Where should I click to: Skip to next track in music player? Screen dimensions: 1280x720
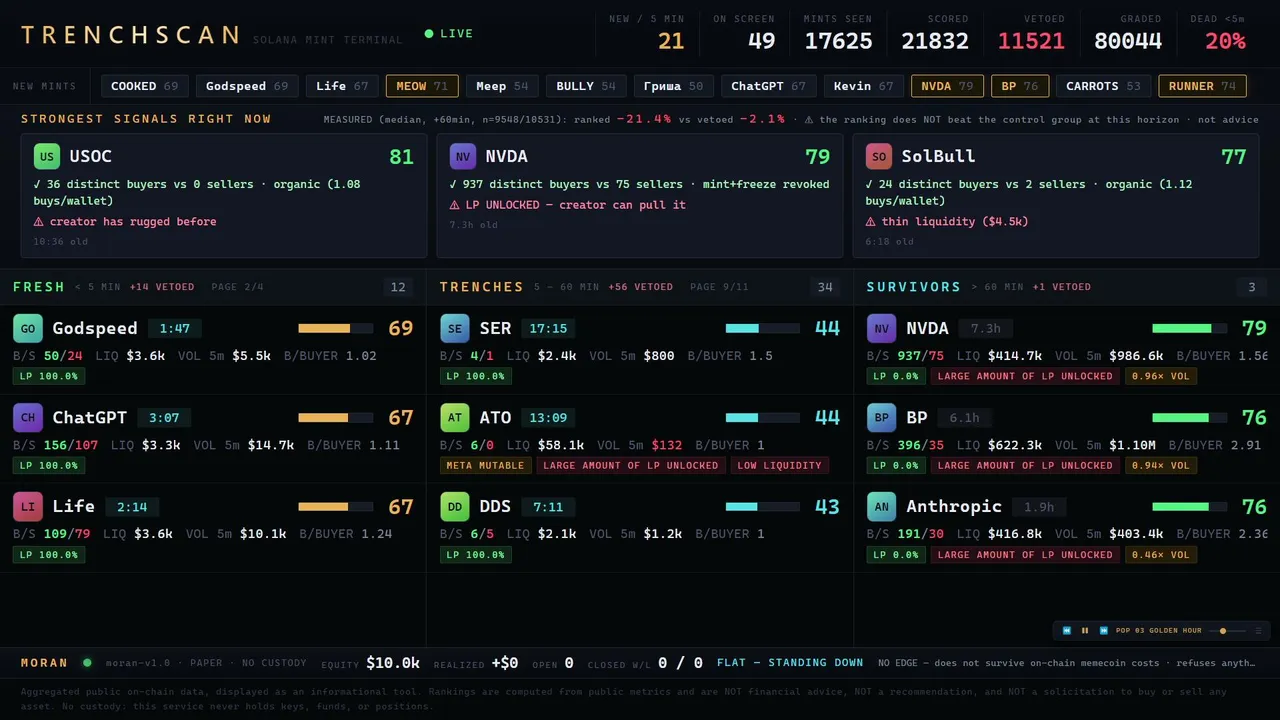pos(1103,631)
